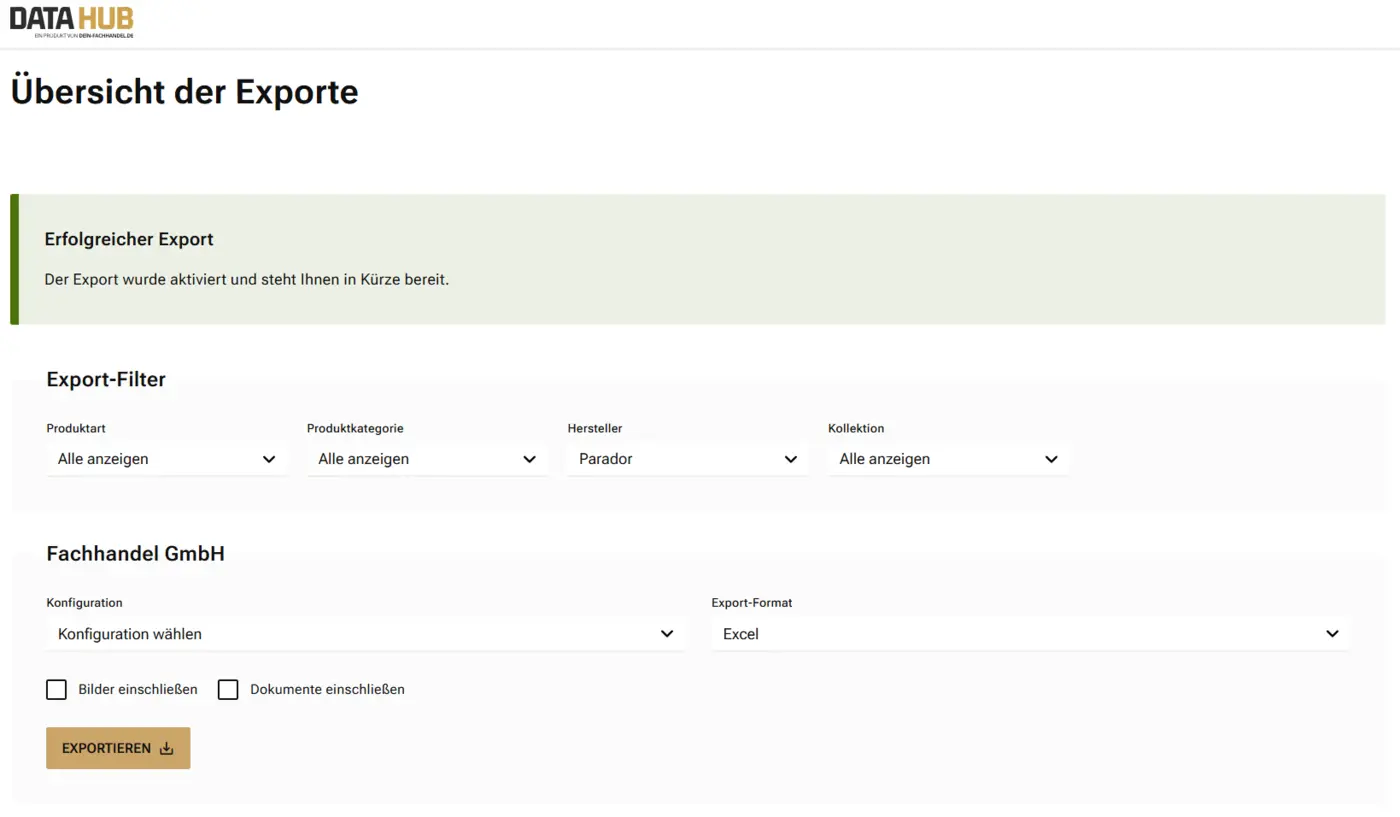The width and height of the screenshot is (1400, 817).
Task: Click the chevron arrow of the Kollektion filter
Action: click(x=1051, y=459)
